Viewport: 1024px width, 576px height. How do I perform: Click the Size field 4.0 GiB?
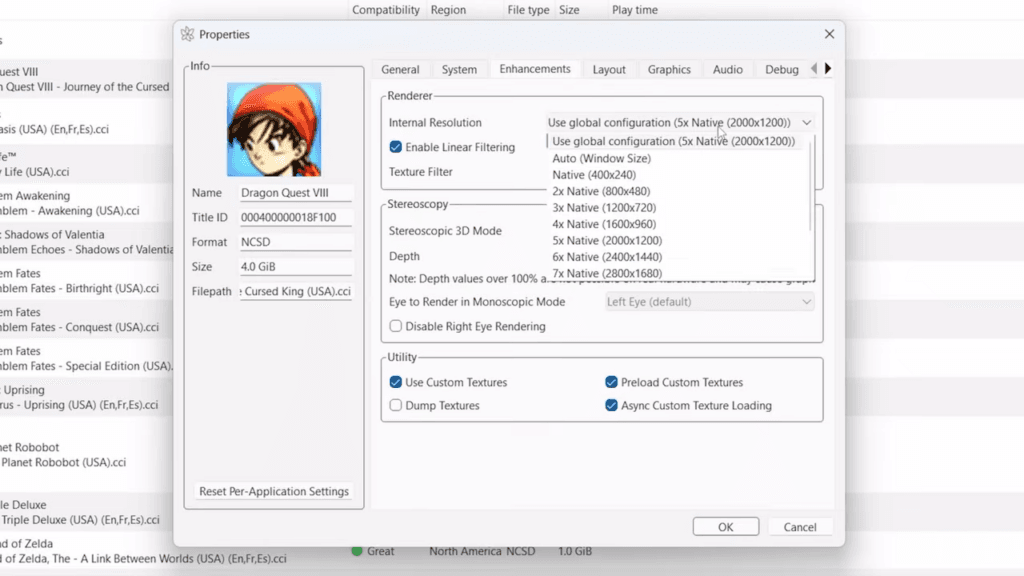(x=296, y=266)
